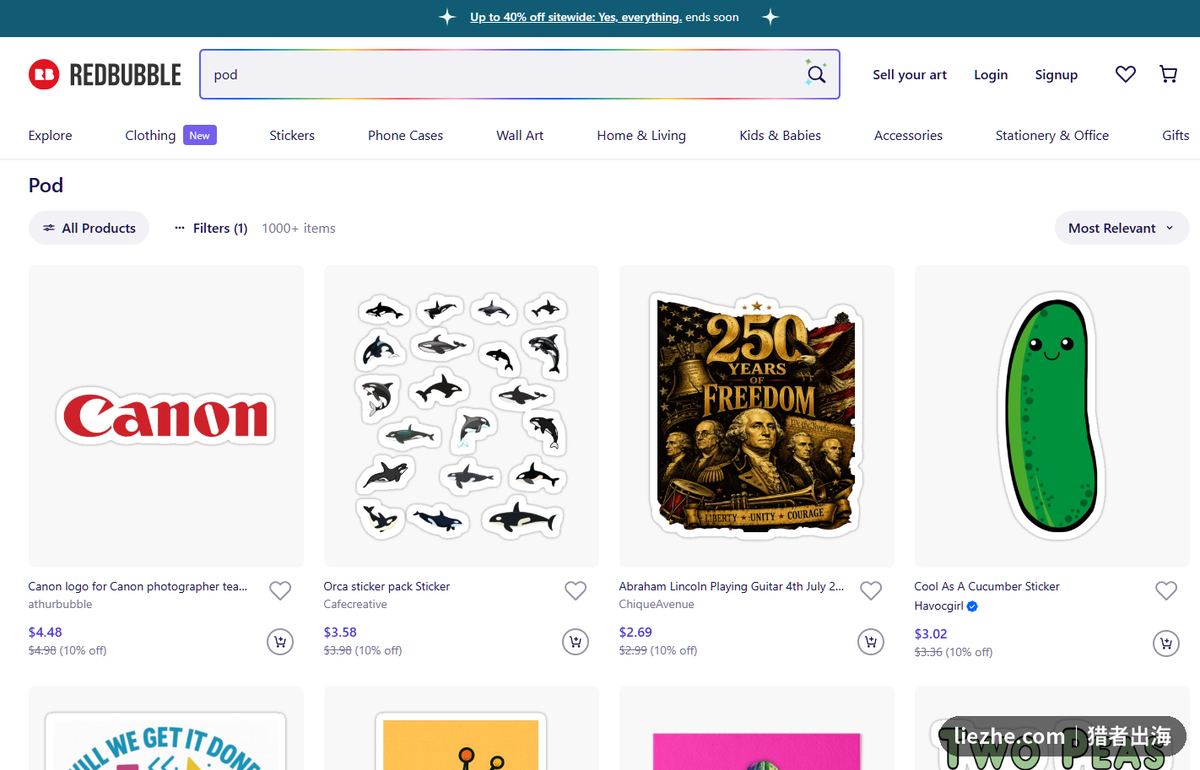1200x770 pixels.
Task: Open the Kids & Babies menu
Action: (x=780, y=135)
